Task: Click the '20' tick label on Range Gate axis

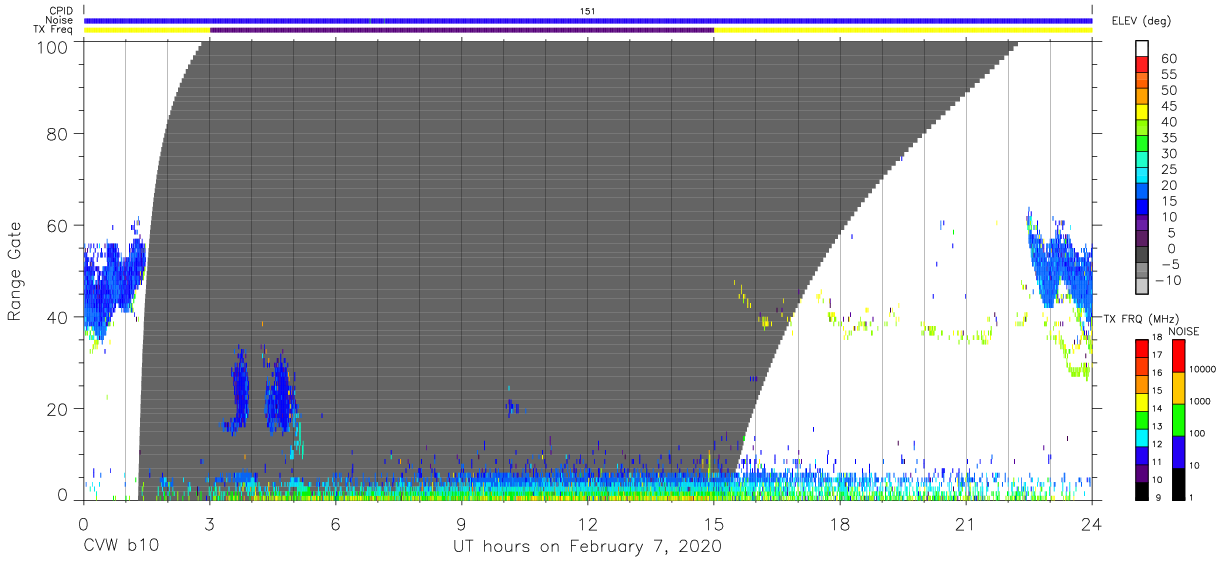Action: pos(59,409)
